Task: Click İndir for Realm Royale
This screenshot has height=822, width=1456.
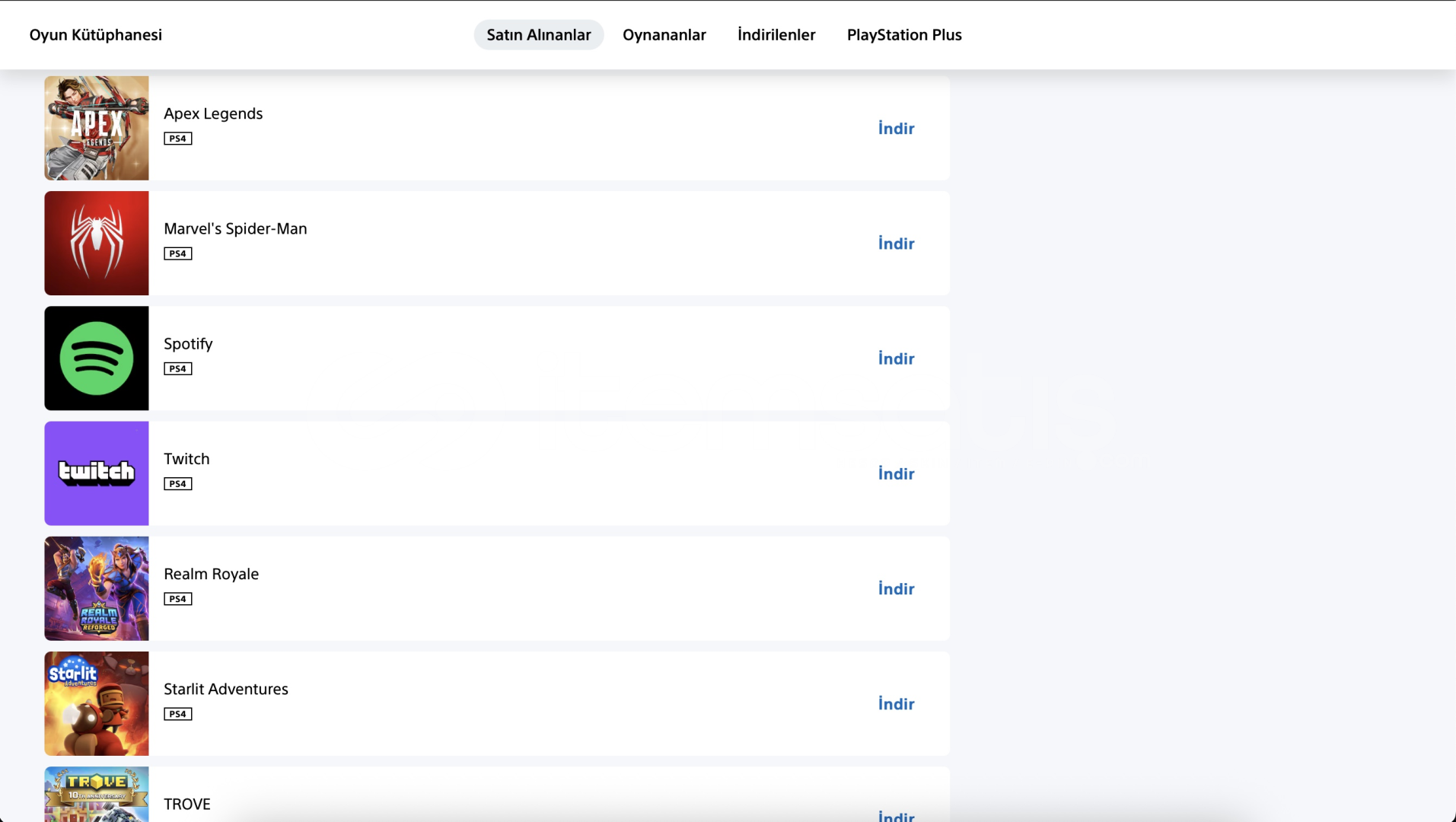Action: pyautogui.click(x=896, y=588)
